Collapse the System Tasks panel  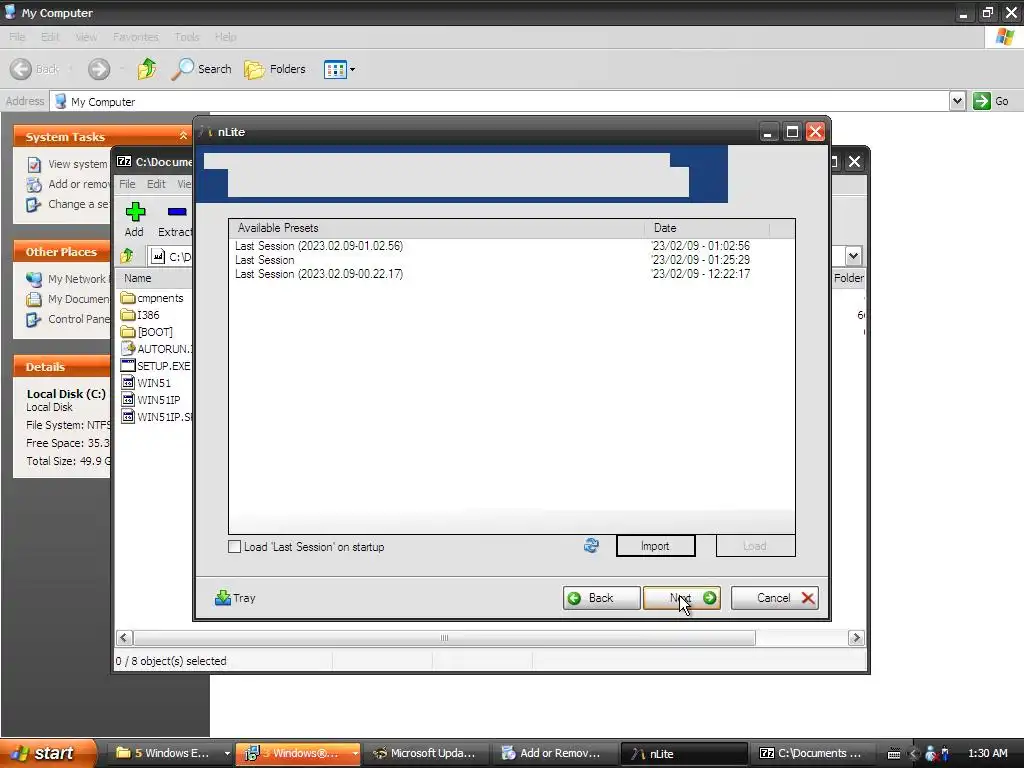click(x=184, y=136)
